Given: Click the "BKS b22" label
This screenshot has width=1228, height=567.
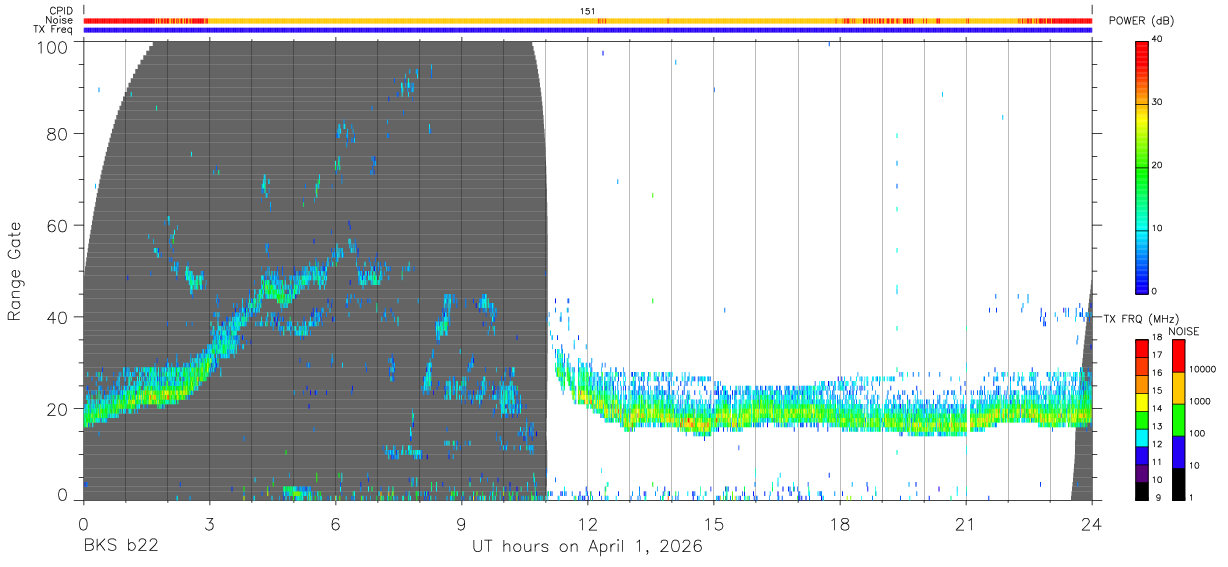Looking at the screenshot, I should tap(120, 547).
